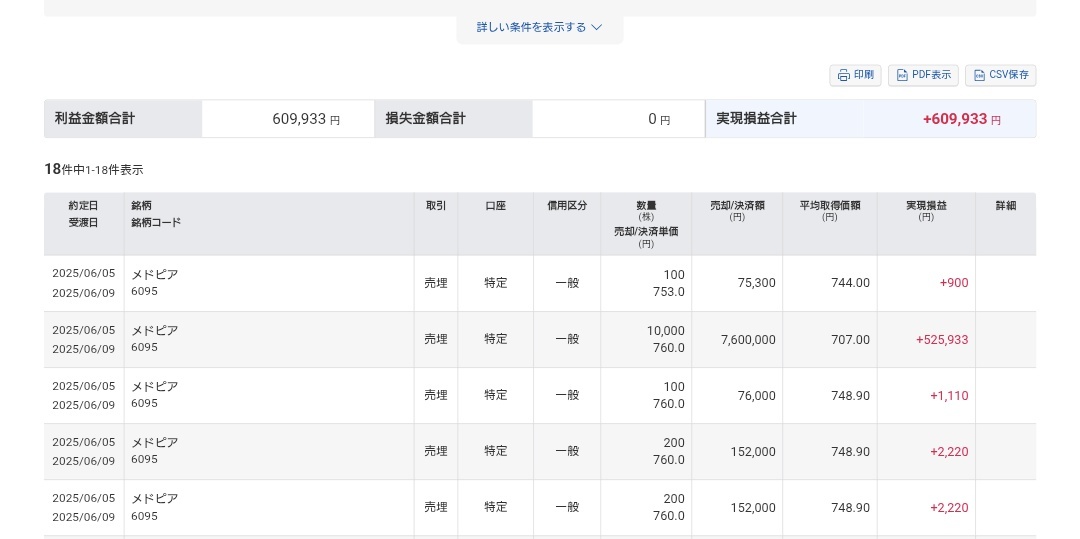Click the CSV保存 button
This screenshot has width=1080, height=539.
coord(1000,76)
